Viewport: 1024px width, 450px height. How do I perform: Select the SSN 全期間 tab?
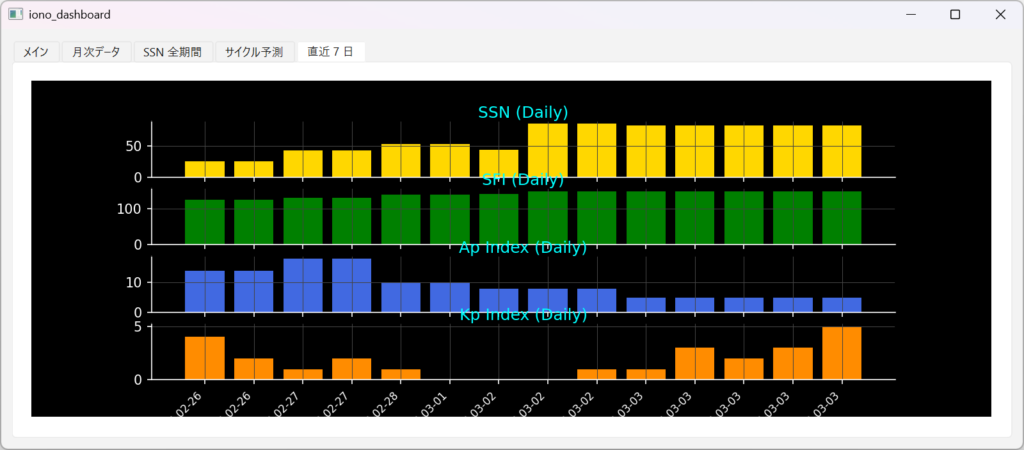click(x=172, y=51)
